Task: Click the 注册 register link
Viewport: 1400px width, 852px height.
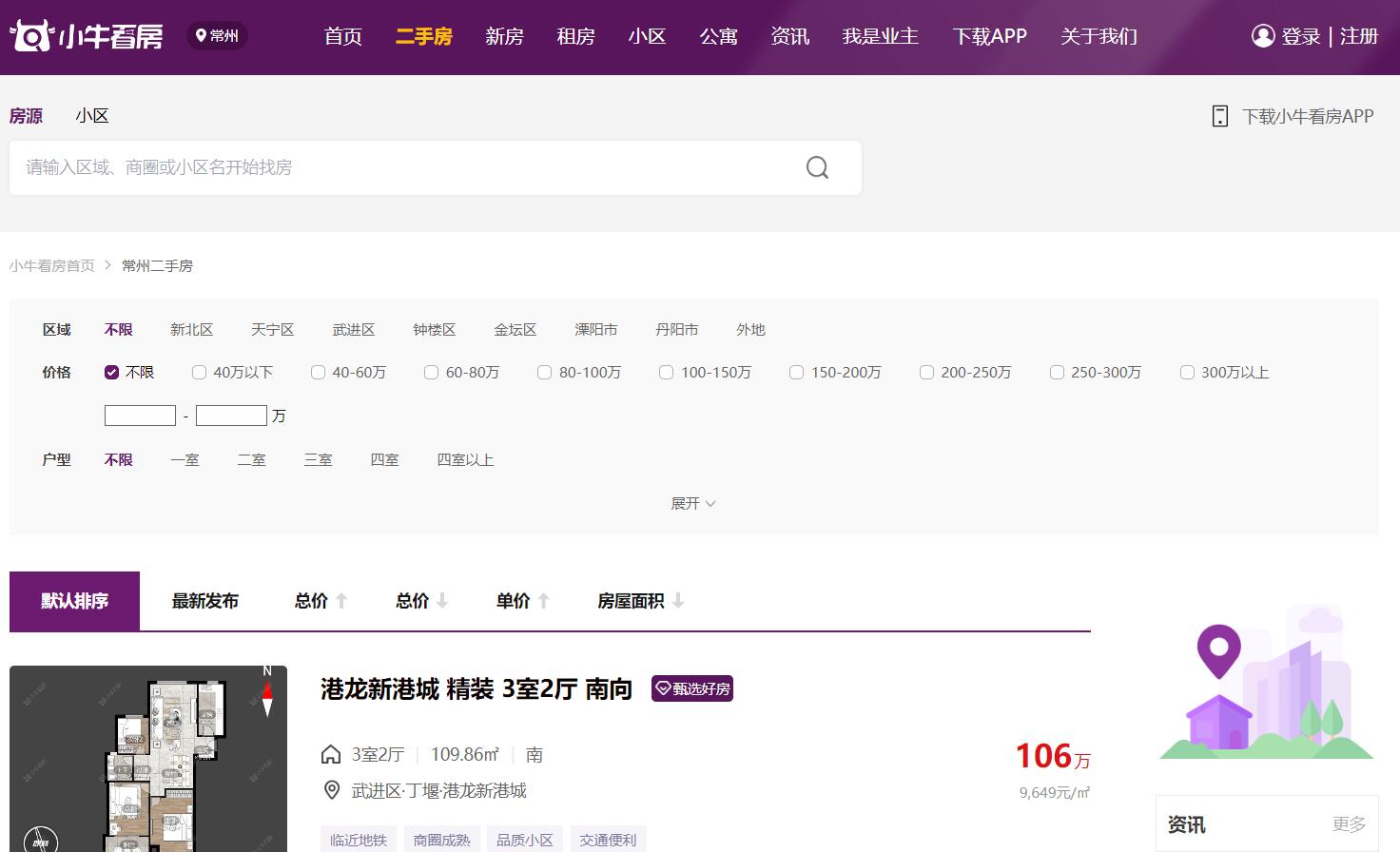Action: pyautogui.click(x=1358, y=36)
